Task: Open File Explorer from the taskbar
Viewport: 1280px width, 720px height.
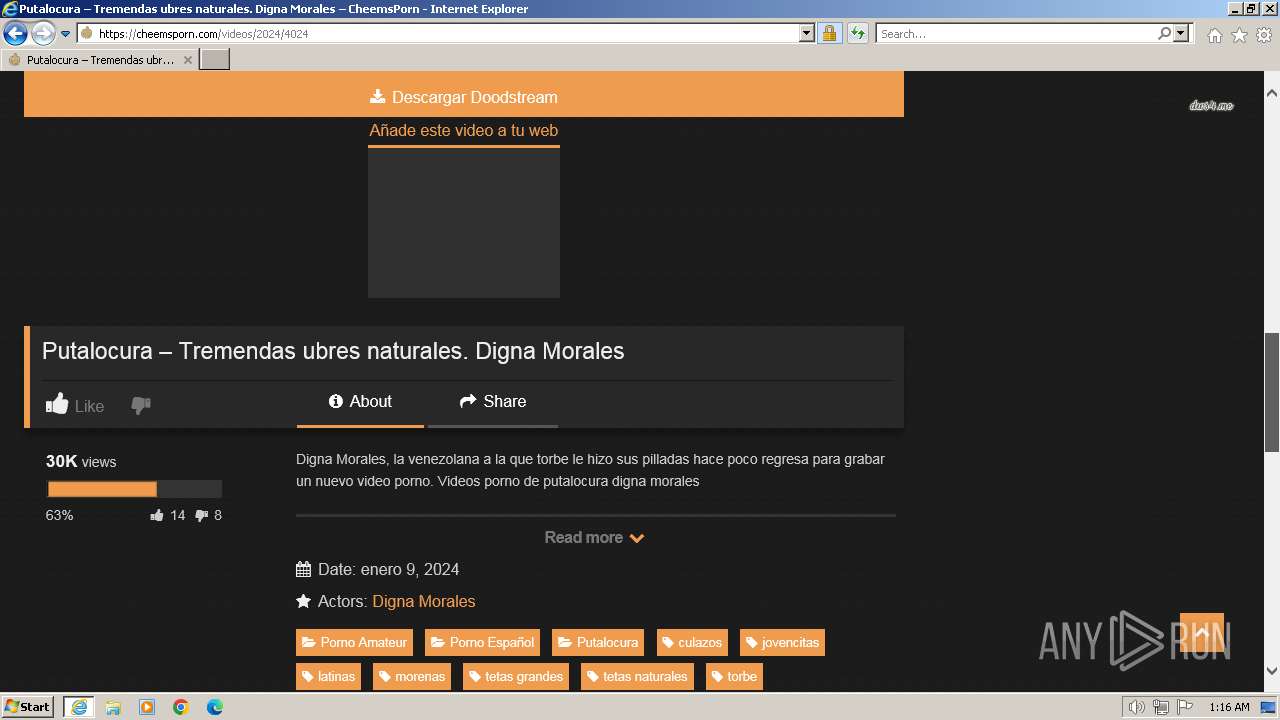Action: click(x=113, y=707)
